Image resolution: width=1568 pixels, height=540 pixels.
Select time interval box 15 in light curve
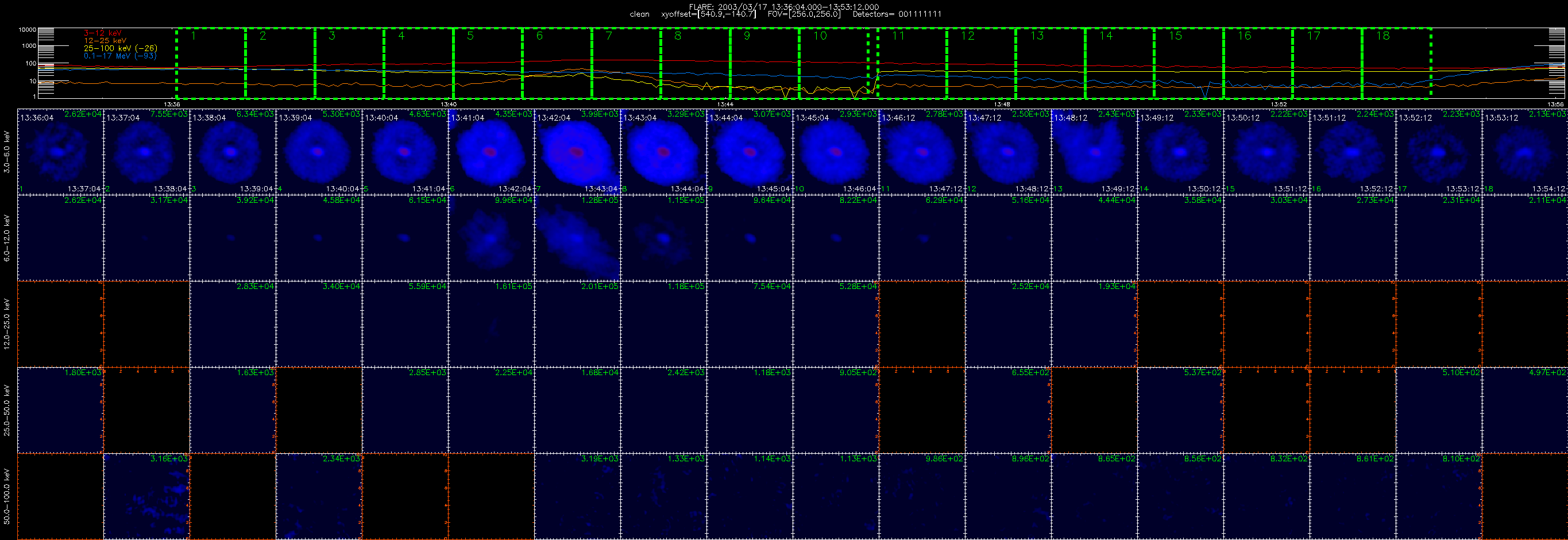tap(1189, 63)
